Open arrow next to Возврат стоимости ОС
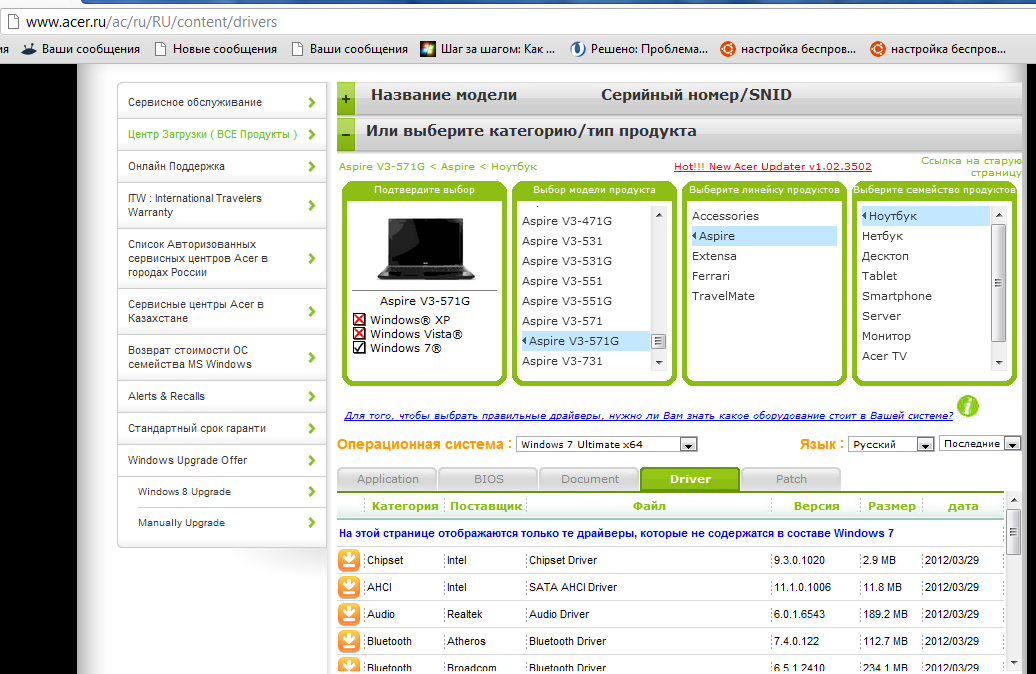 312,357
